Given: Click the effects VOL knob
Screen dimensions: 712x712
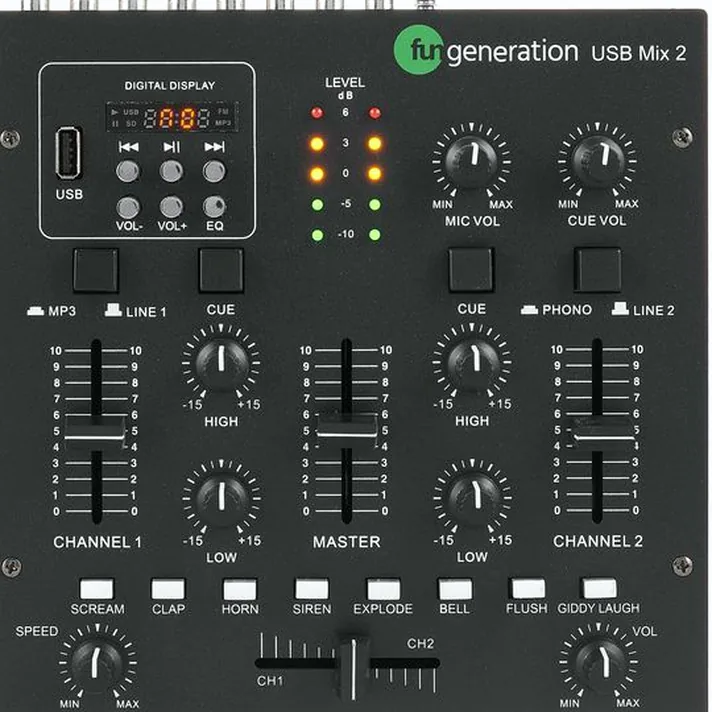Looking at the screenshot, I should pyautogui.click(x=600, y=662).
